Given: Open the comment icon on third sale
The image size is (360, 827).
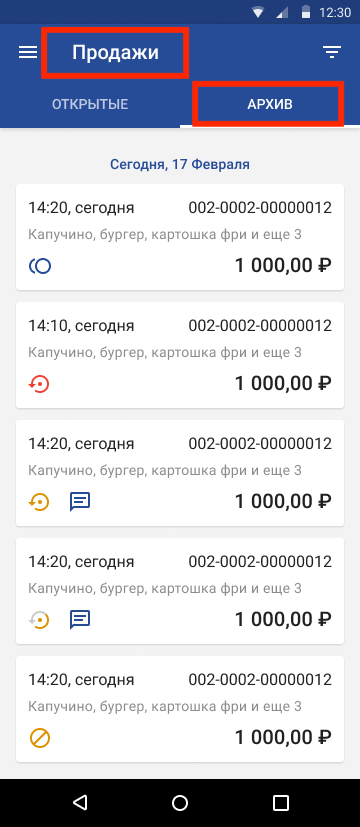Looking at the screenshot, I should pyautogui.click(x=80, y=502).
